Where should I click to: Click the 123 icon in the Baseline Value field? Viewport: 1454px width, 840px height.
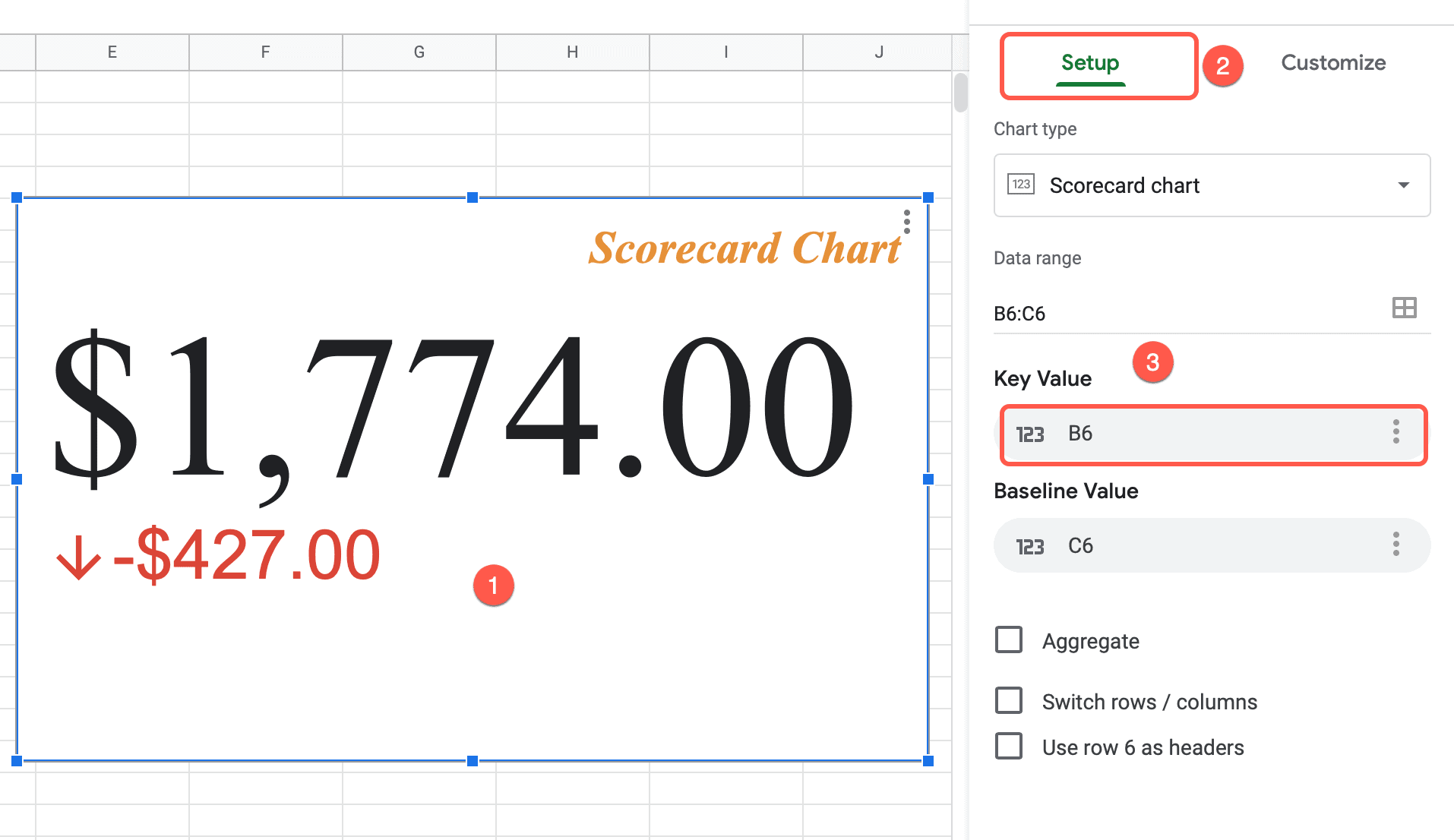(1029, 545)
